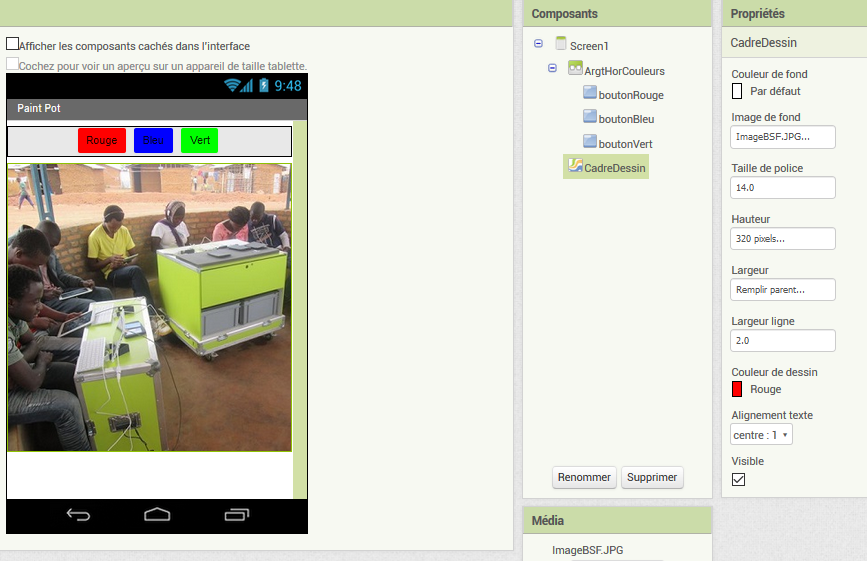Click the boutonBleu button icon
Image resolution: width=867 pixels, height=561 pixels.
pos(590,117)
